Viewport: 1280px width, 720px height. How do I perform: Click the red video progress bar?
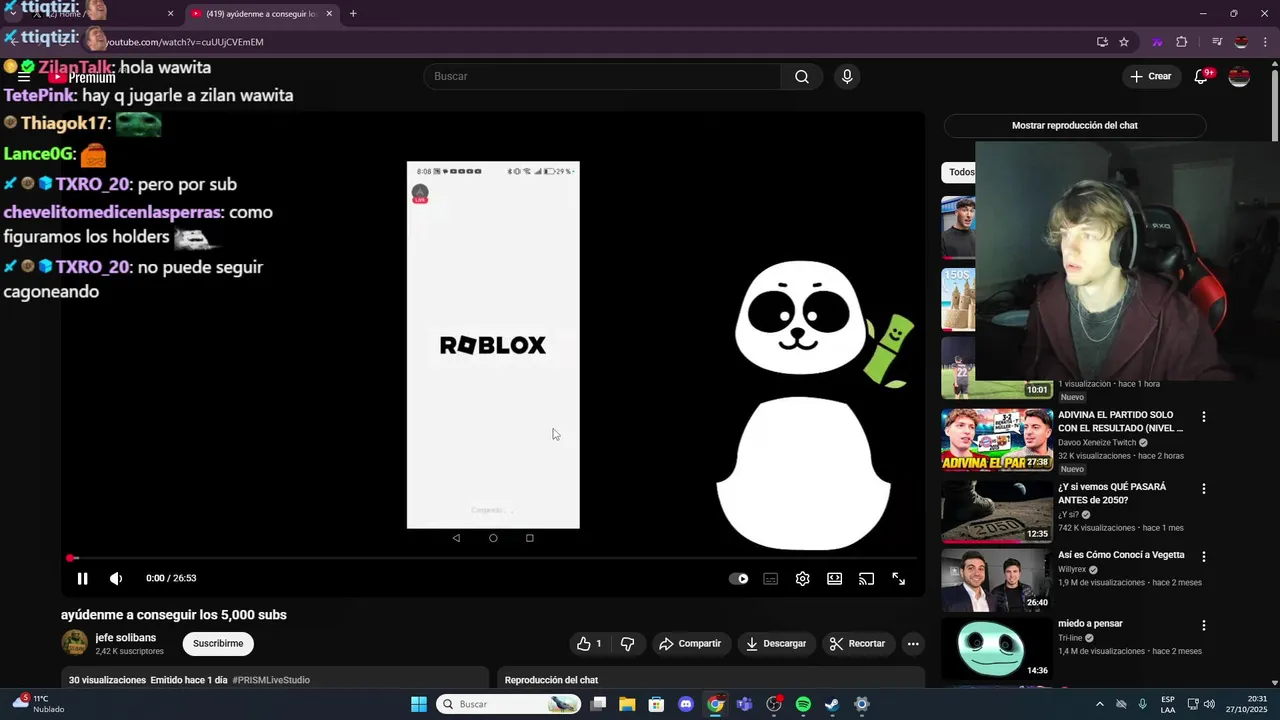pos(493,558)
